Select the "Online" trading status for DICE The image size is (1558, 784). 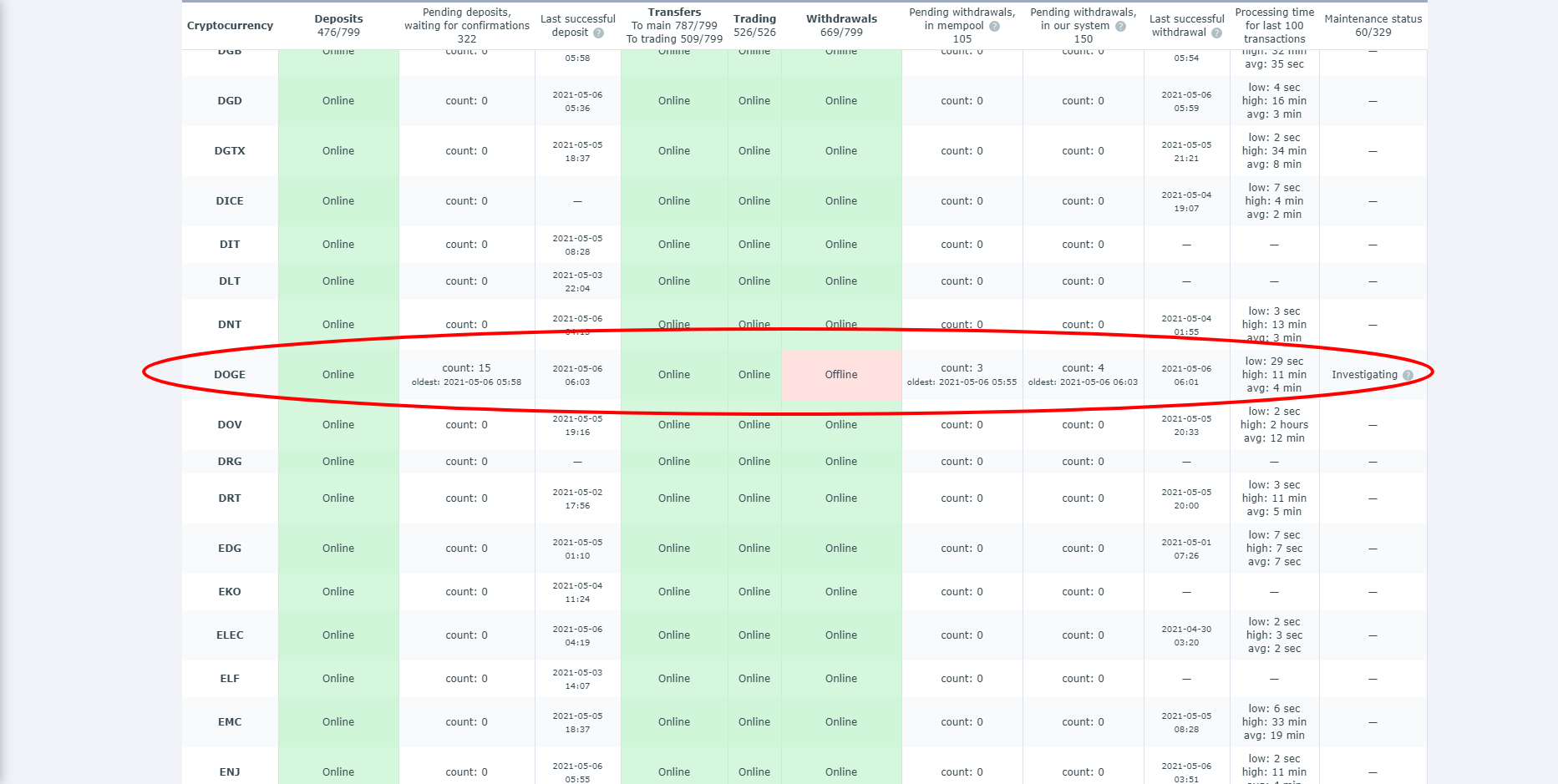(x=754, y=201)
